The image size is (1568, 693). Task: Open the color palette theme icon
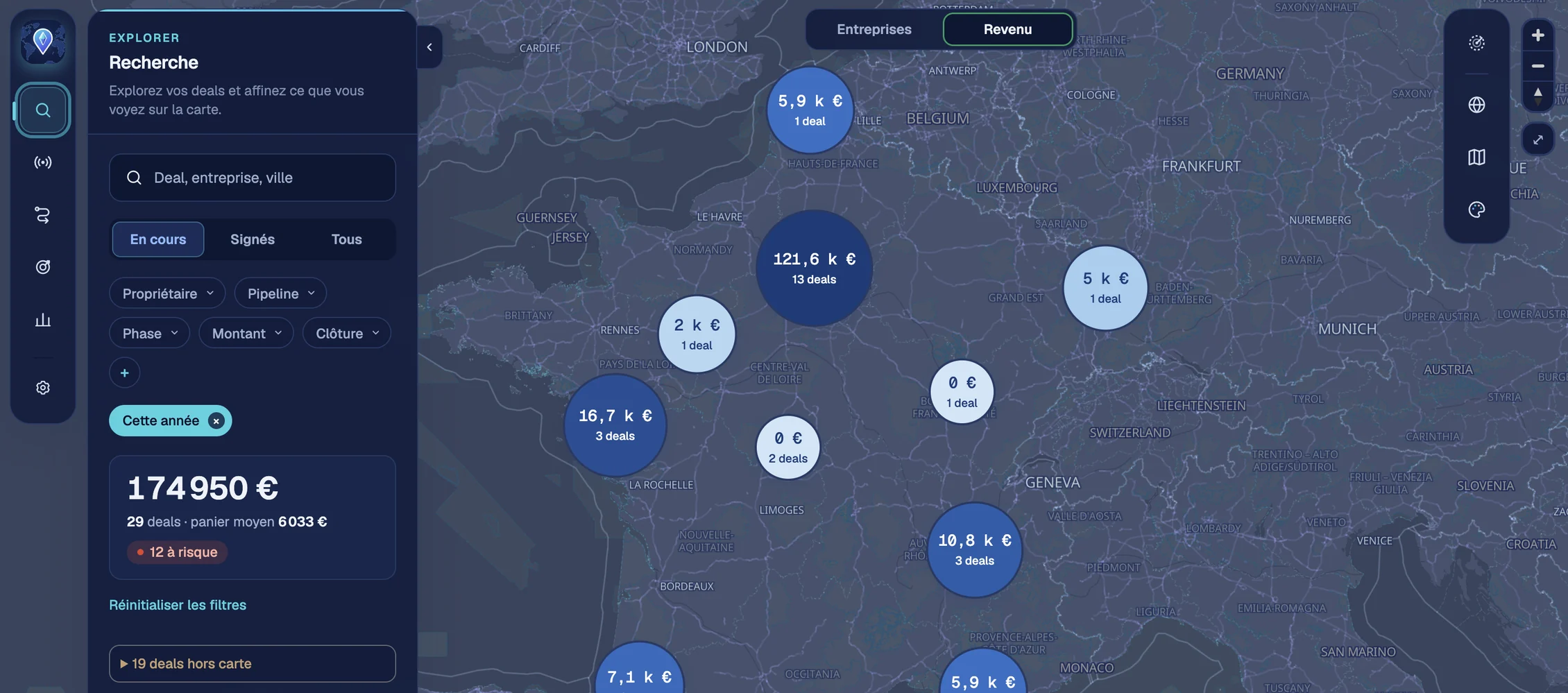(x=1476, y=209)
